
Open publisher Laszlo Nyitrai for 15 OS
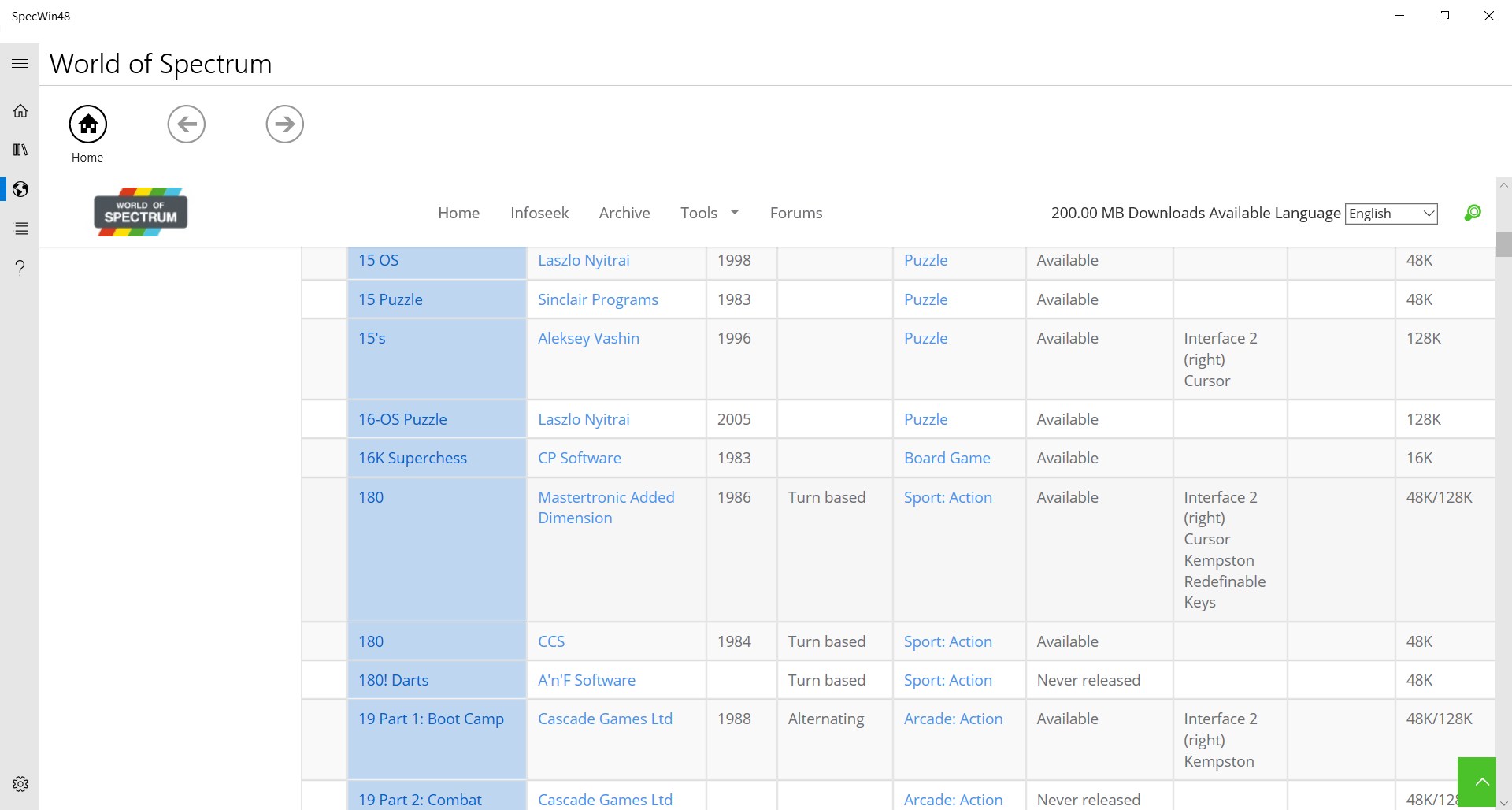pos(584,260)
